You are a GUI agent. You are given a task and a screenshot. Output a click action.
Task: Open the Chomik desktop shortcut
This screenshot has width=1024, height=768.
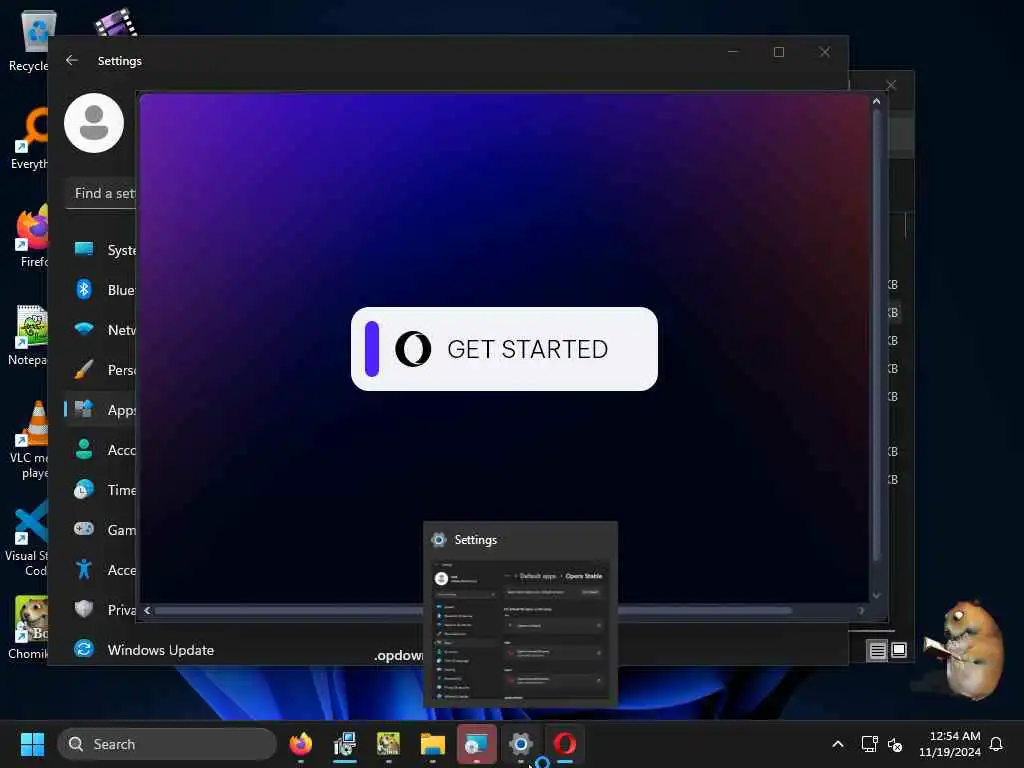[30, 628]
